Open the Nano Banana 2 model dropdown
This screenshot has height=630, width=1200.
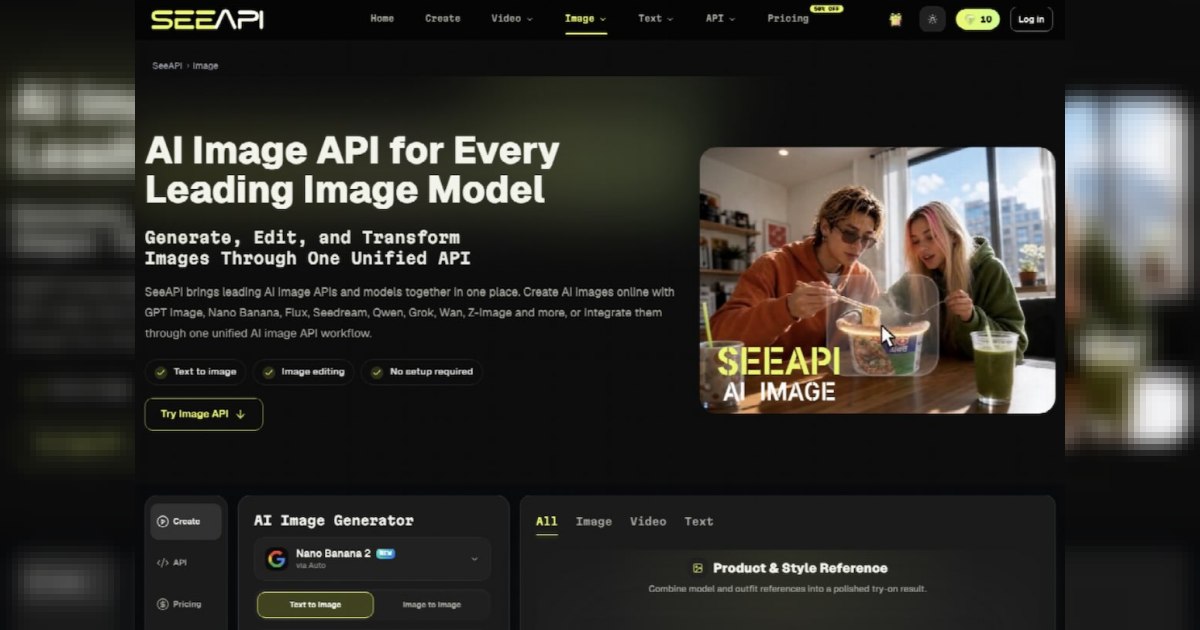point(372,559)
